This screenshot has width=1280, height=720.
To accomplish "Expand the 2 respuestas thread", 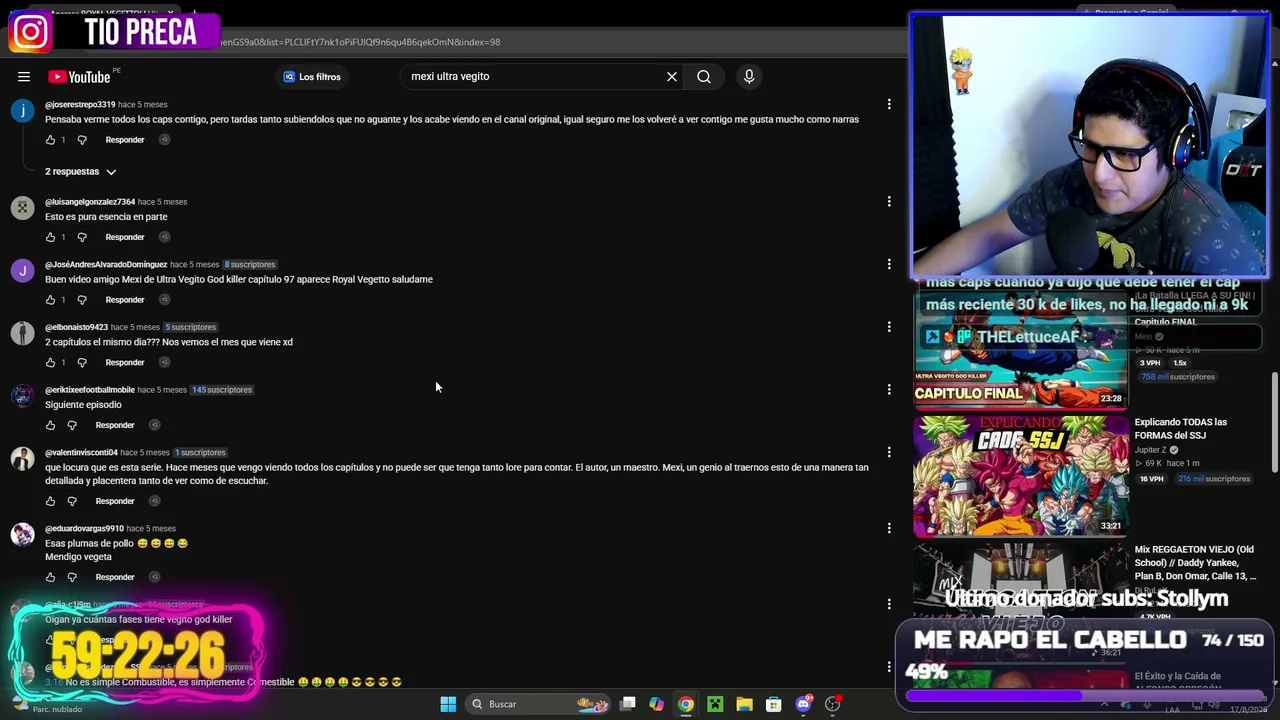I will coord(81,172).
